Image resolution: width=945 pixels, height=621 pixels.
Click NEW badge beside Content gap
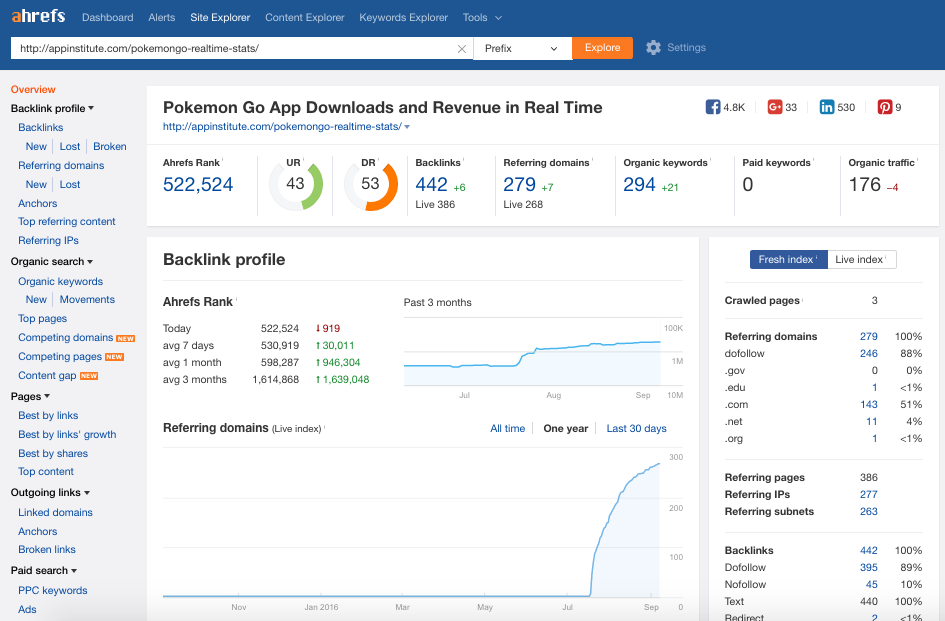tap(89, 376)
